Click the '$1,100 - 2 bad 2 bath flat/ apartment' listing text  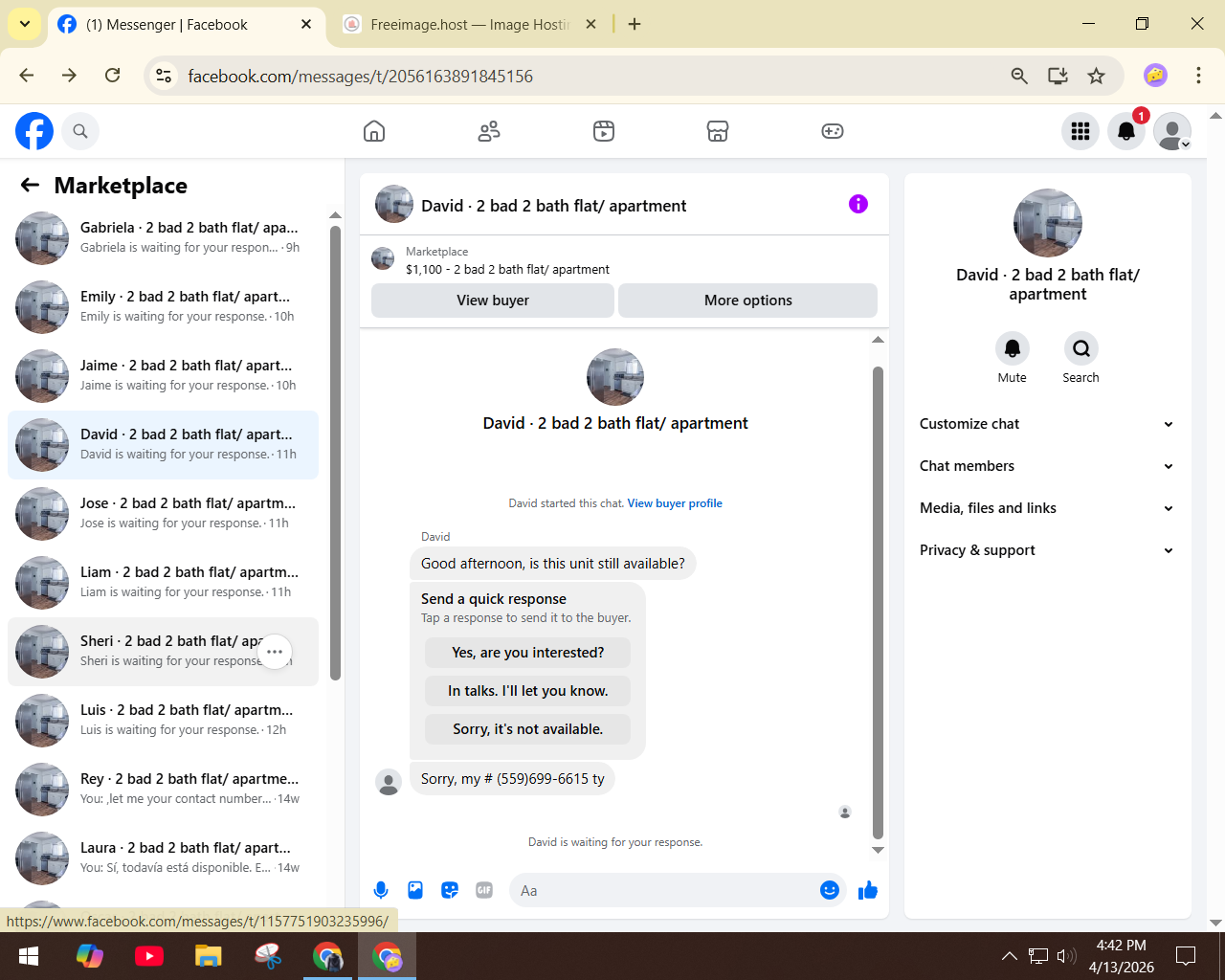(x=507, y=270)
